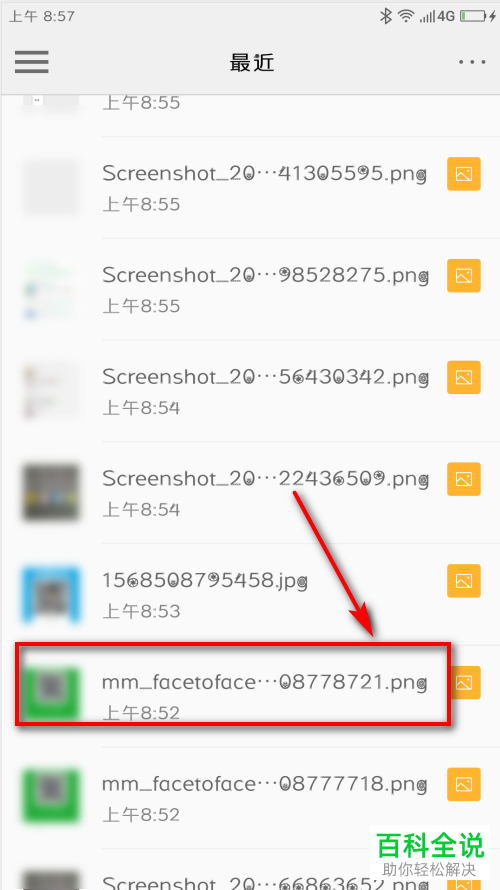Viewport: 500px width, 890px height.
Task: Tap blue thumbnail of 1568508795458.jpg
Action: [51, 594]
